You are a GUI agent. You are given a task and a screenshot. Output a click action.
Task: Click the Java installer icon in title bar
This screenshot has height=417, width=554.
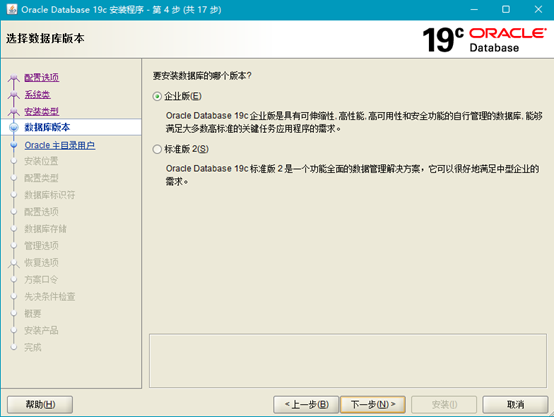(x=12, y=9)
